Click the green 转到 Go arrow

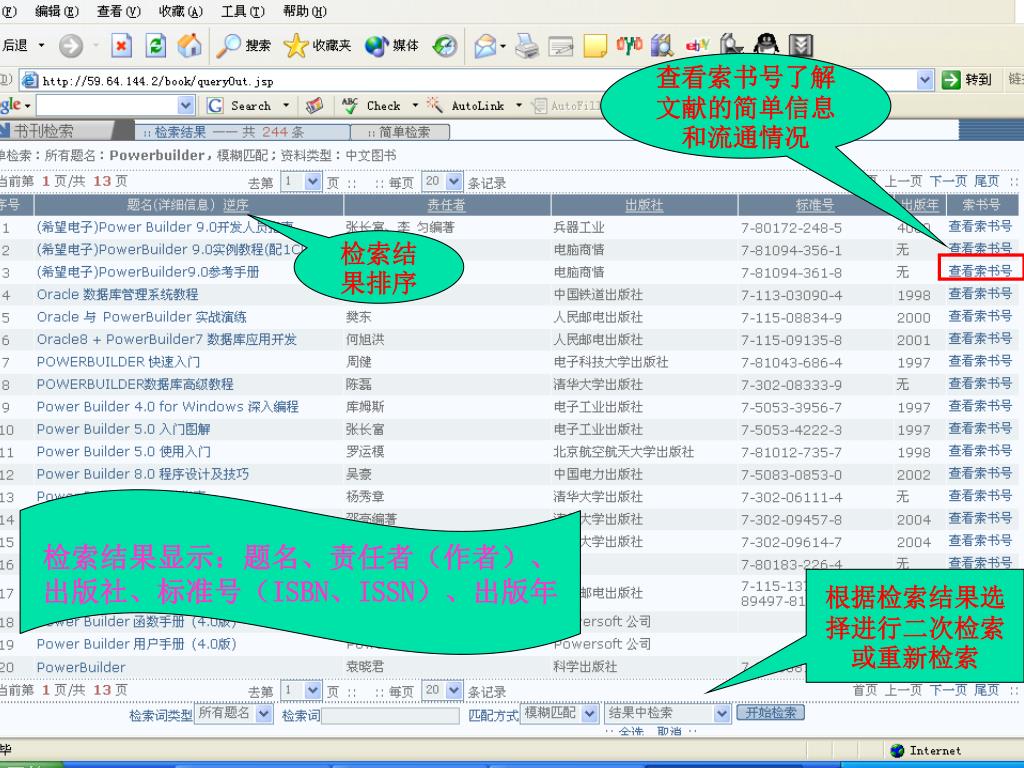[x=951, y=80]
